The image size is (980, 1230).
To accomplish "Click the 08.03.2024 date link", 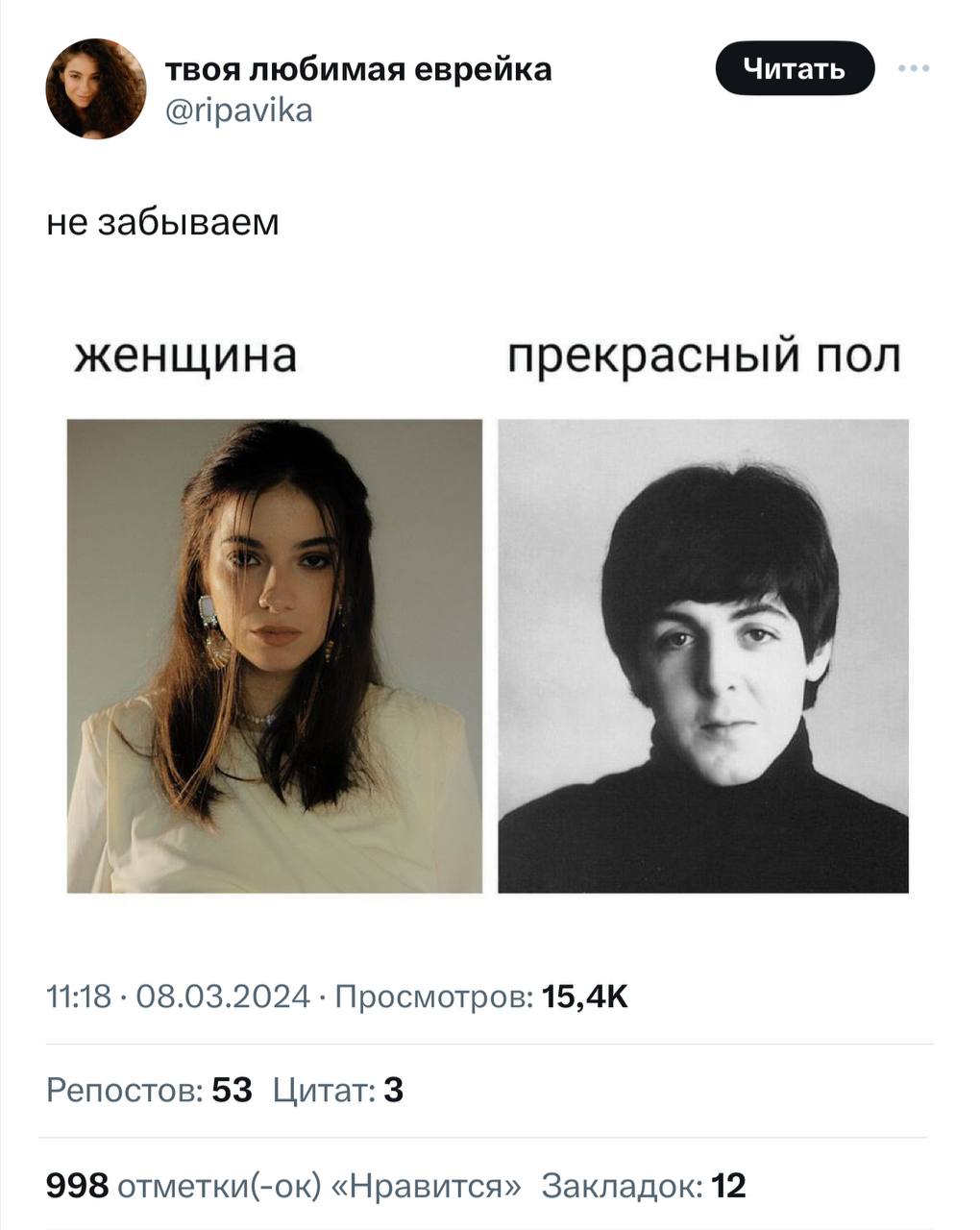I will coord(223,997).
